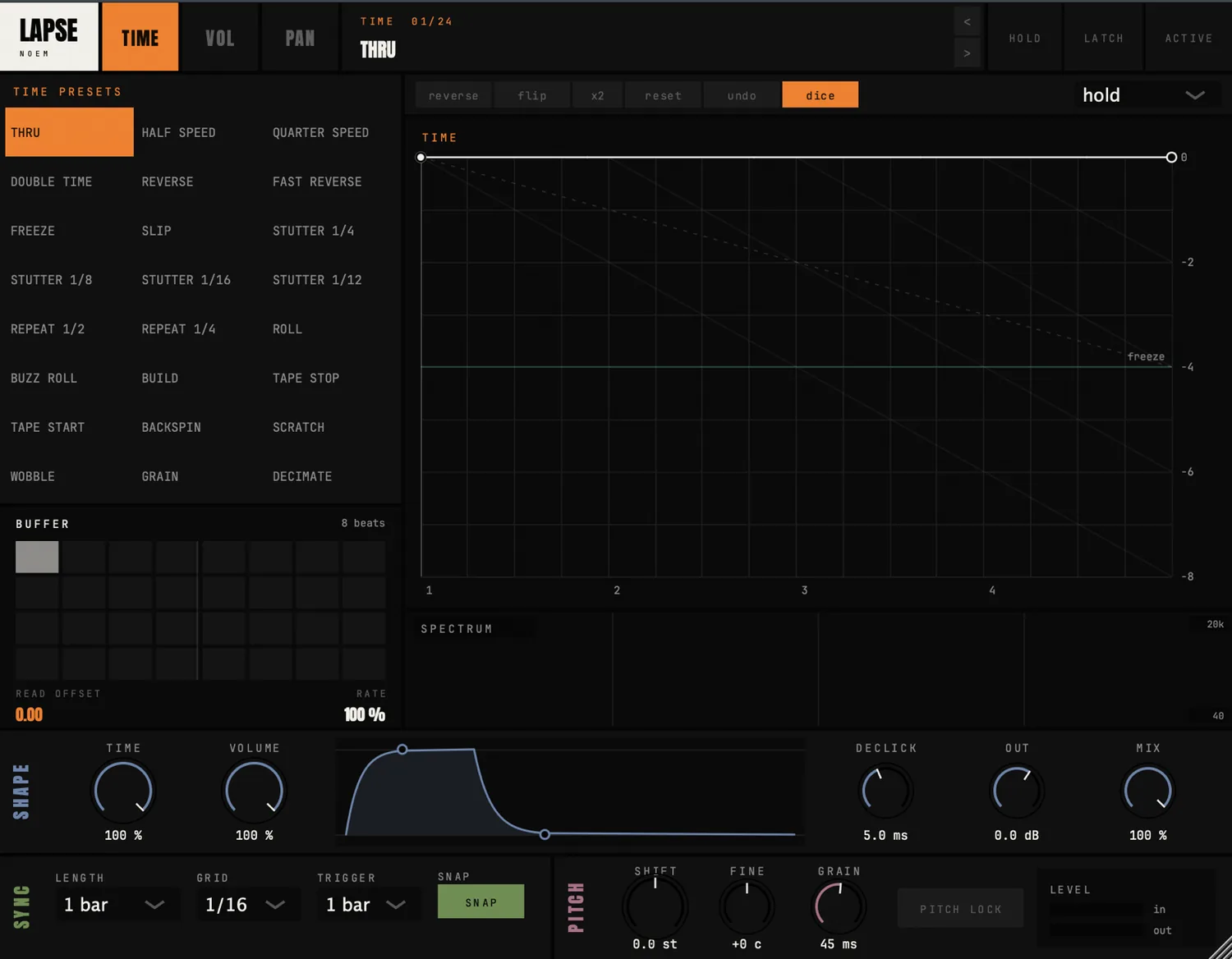The image size is (1232, 959).
Task: Switch to the PAN tab
Action: click(x=300, y=37)
